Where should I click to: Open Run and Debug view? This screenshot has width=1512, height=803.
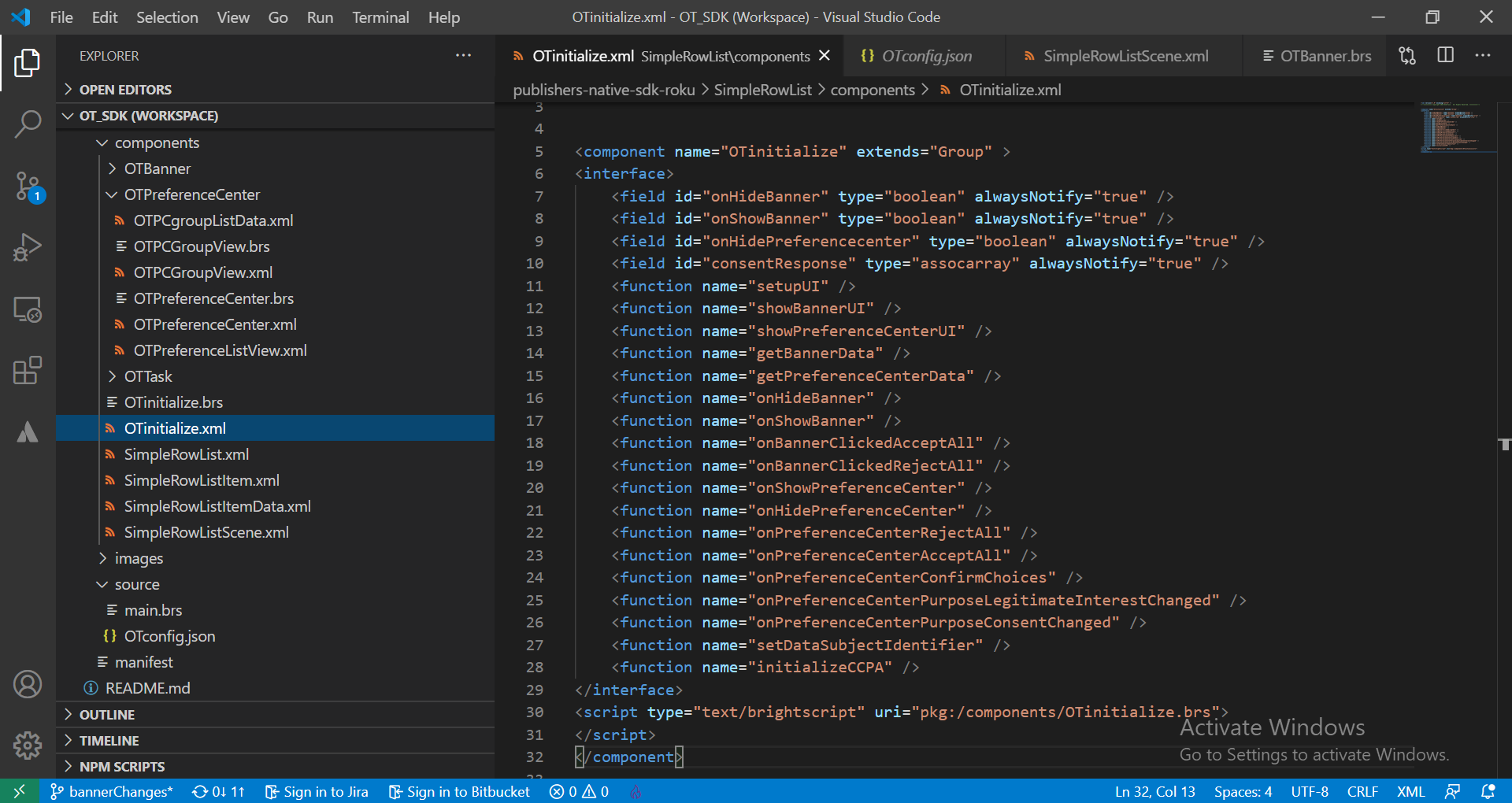pos(28,247)
